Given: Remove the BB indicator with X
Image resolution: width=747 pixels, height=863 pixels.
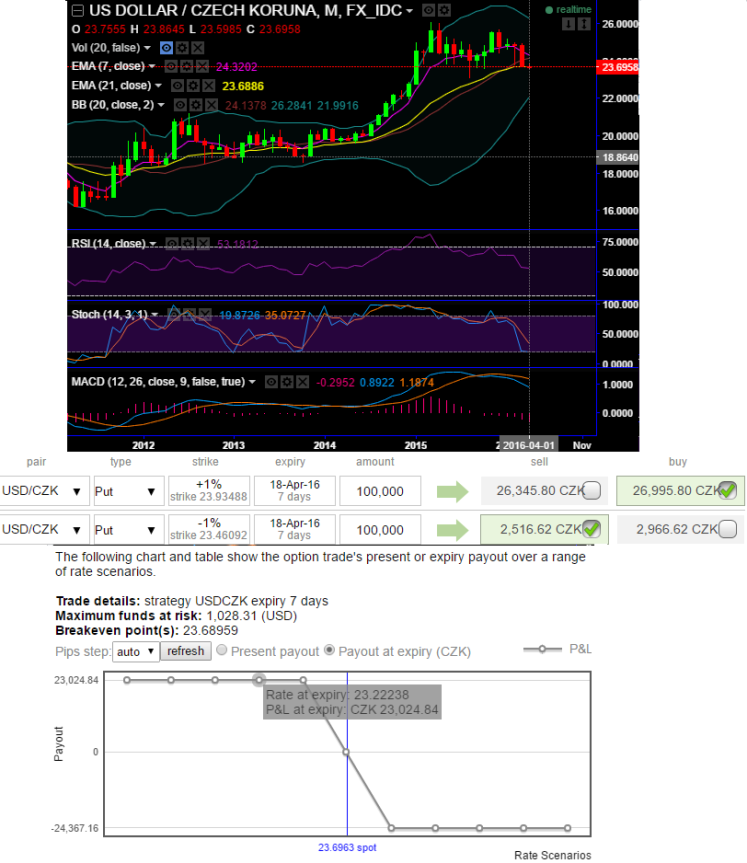Looking at the screenshot, I should 211,105.
